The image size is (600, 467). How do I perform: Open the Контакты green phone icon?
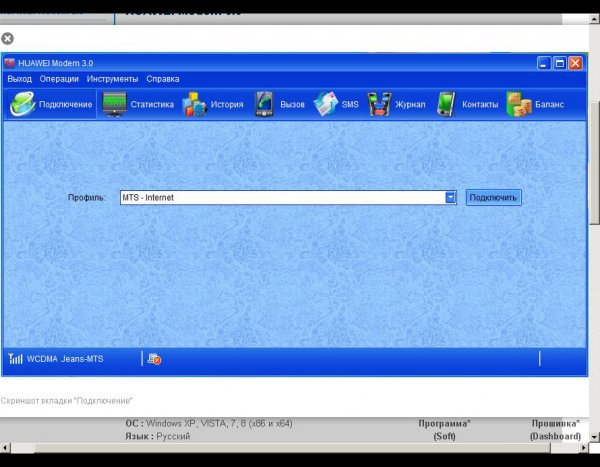point(447,104)
